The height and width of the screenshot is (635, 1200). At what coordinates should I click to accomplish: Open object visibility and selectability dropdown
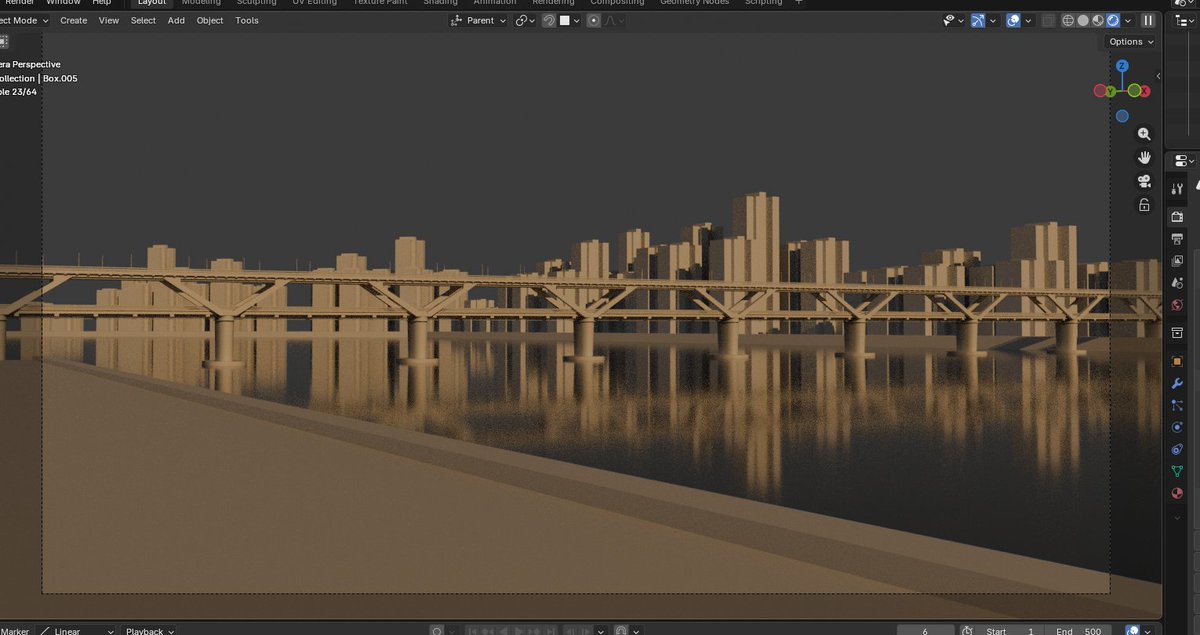click(x=953, y=20)
